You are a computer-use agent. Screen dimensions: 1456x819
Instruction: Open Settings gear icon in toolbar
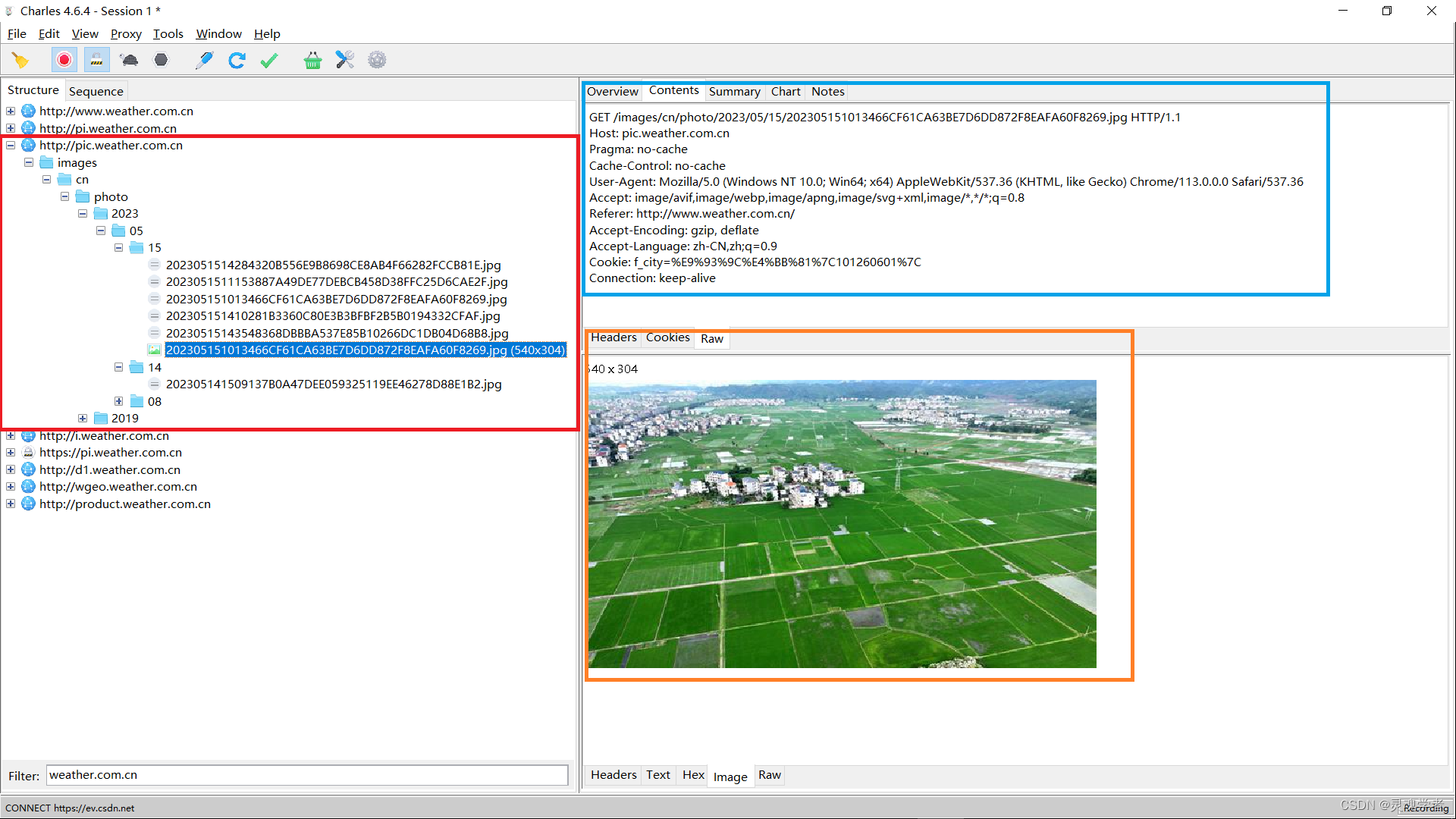377,60
